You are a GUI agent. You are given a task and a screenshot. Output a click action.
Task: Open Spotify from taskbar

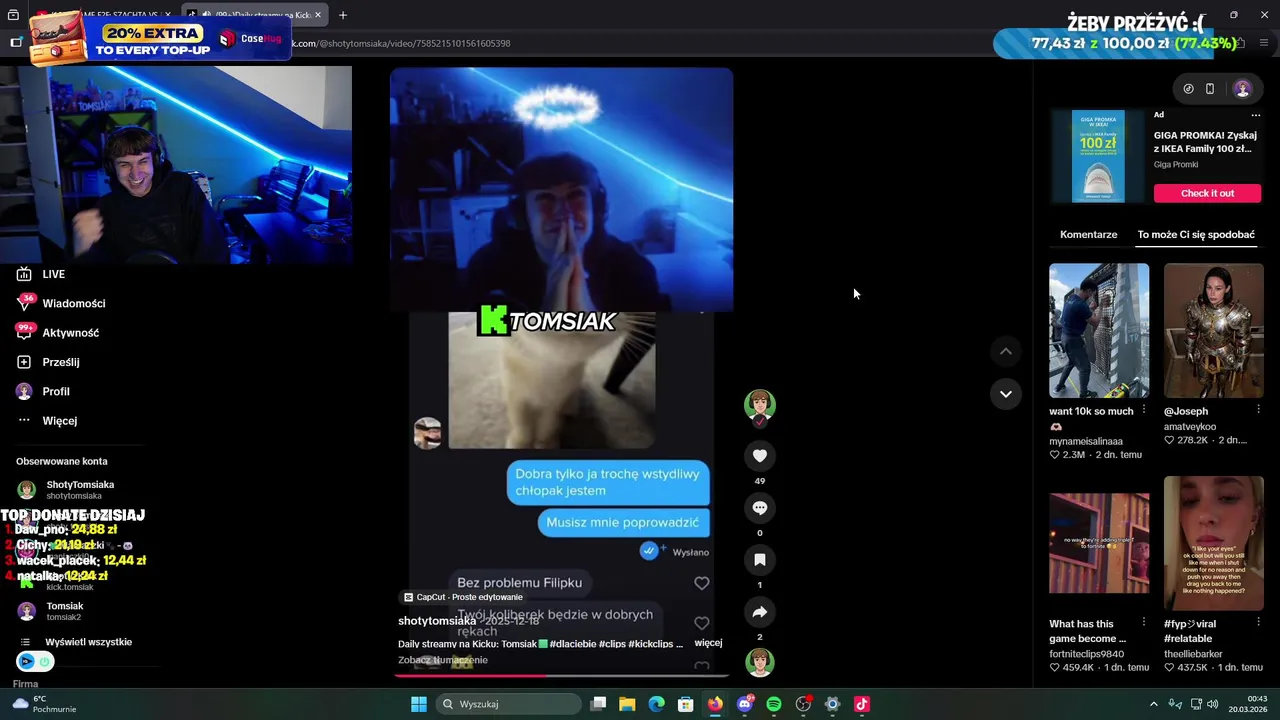click(x=774, y=704)
